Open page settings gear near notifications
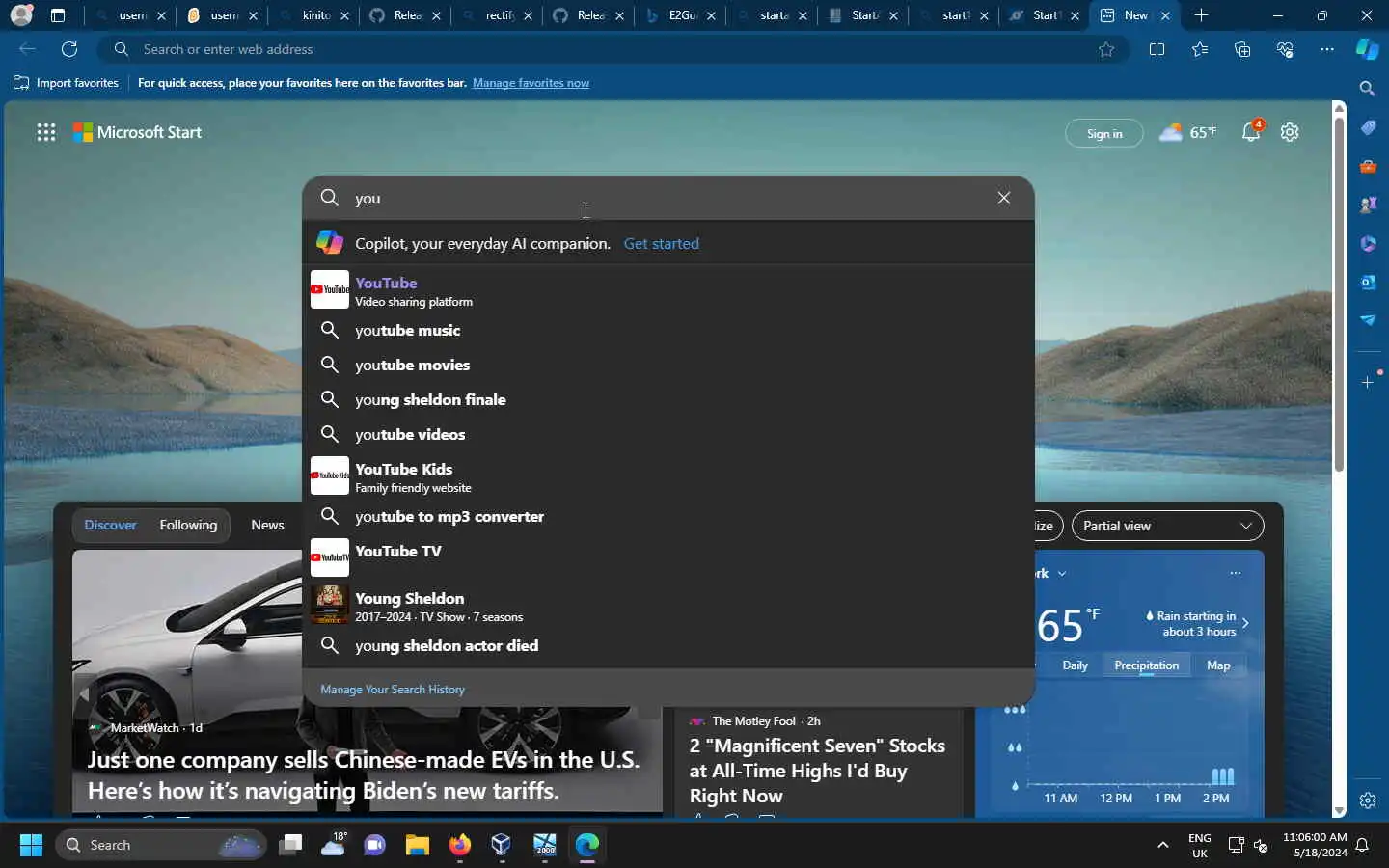The width and height of the screenshot is (1389, 868). coord(1290,132)
